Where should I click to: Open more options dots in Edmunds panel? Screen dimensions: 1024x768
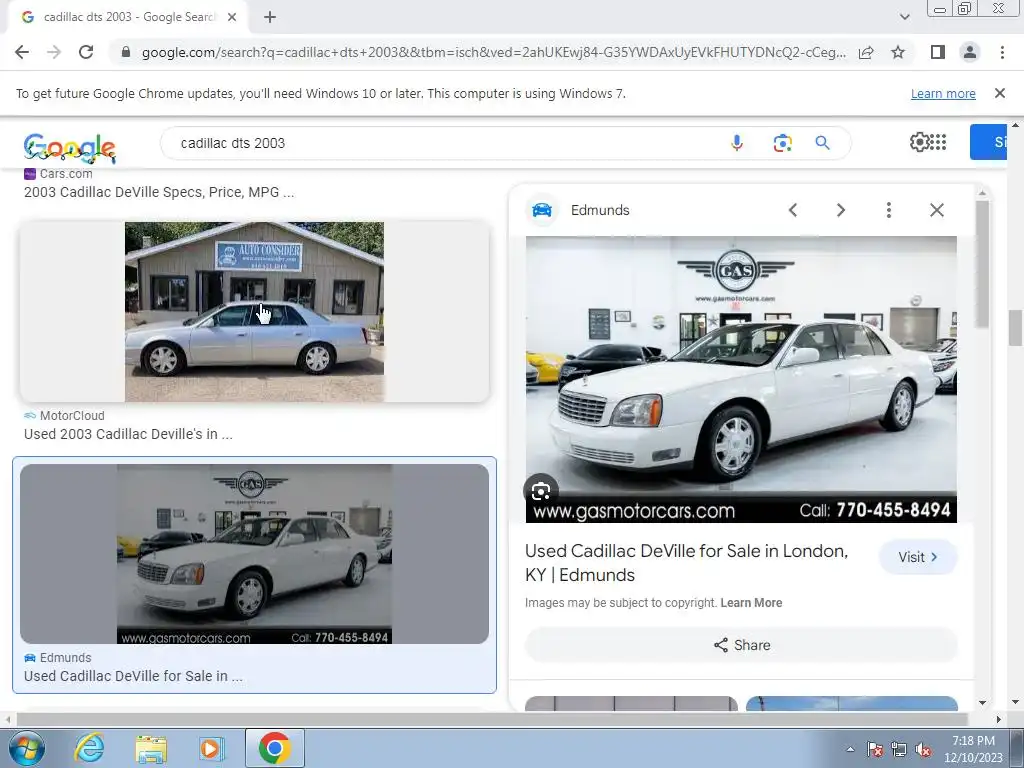888,210
